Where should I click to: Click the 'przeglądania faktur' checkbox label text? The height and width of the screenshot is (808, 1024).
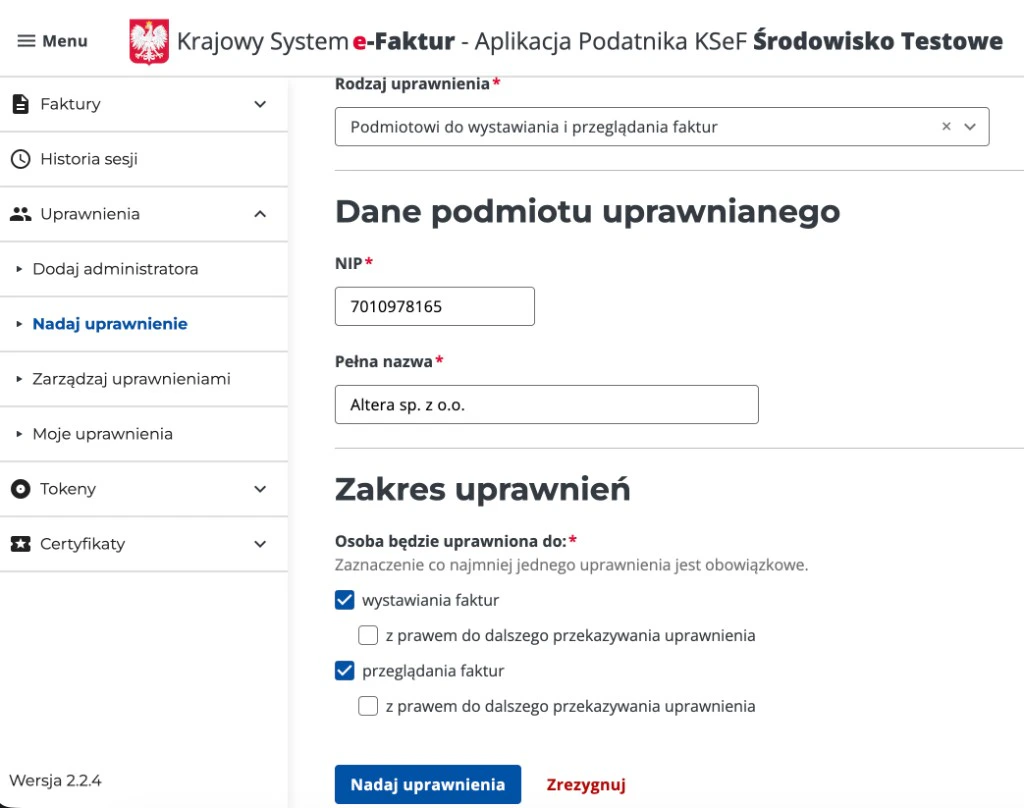(x=433, y=671)
